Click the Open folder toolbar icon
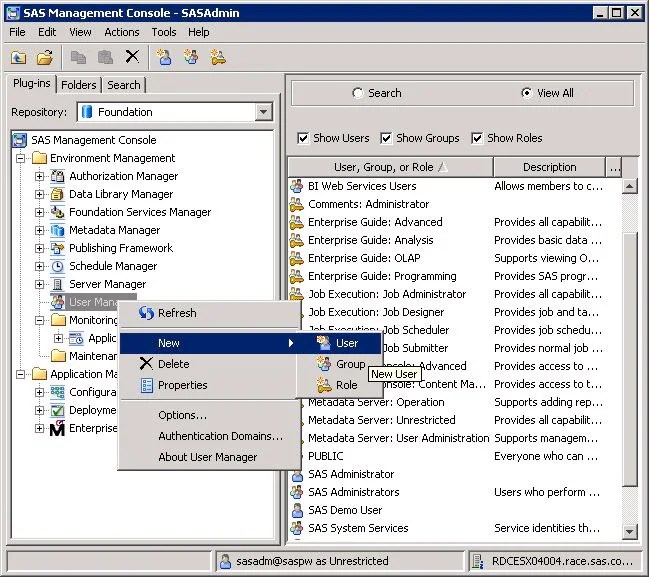Viewport: 649px width, 577px height. point(45,57)
